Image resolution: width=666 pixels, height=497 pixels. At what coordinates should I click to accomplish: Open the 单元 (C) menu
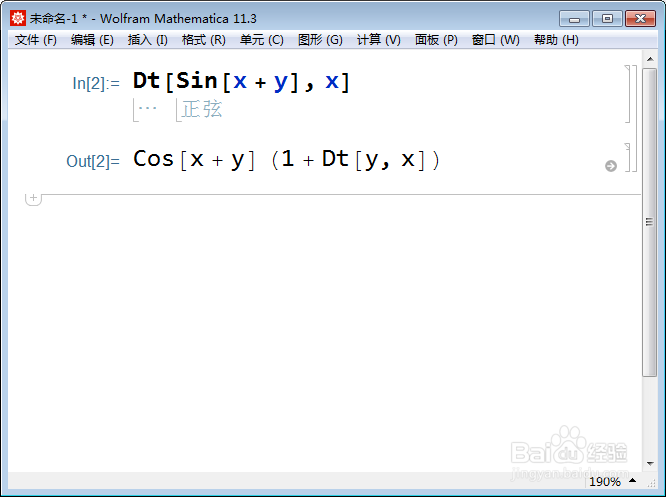pos(262,40)
